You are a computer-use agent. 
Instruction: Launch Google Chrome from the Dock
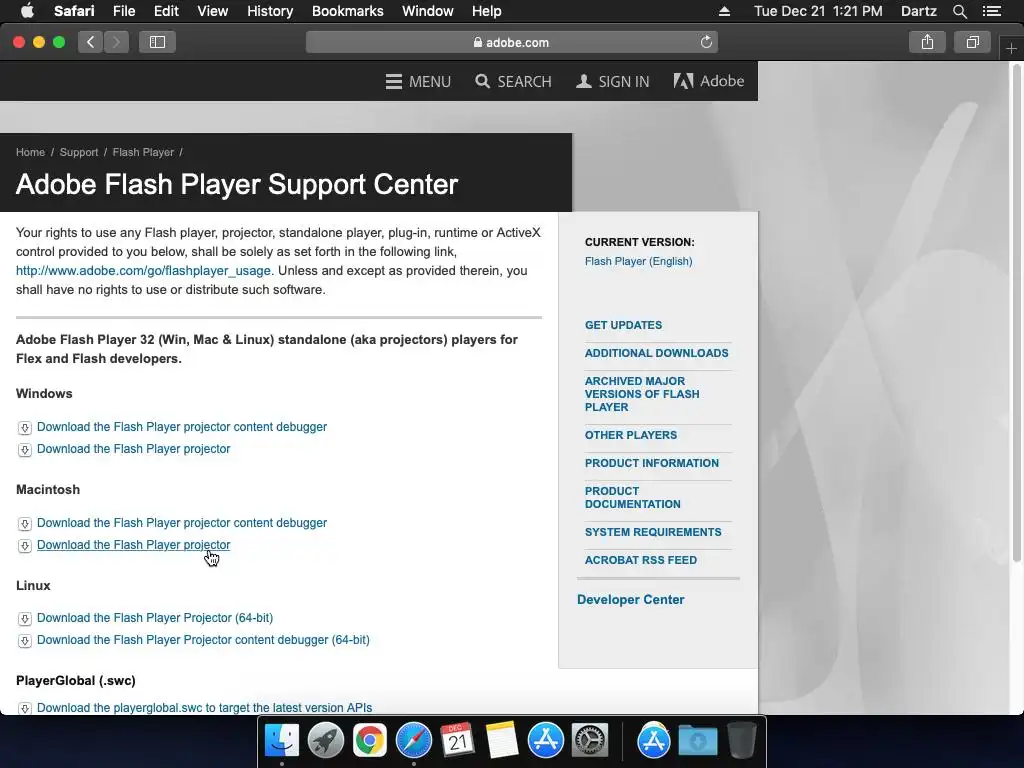tap(370, 741)
